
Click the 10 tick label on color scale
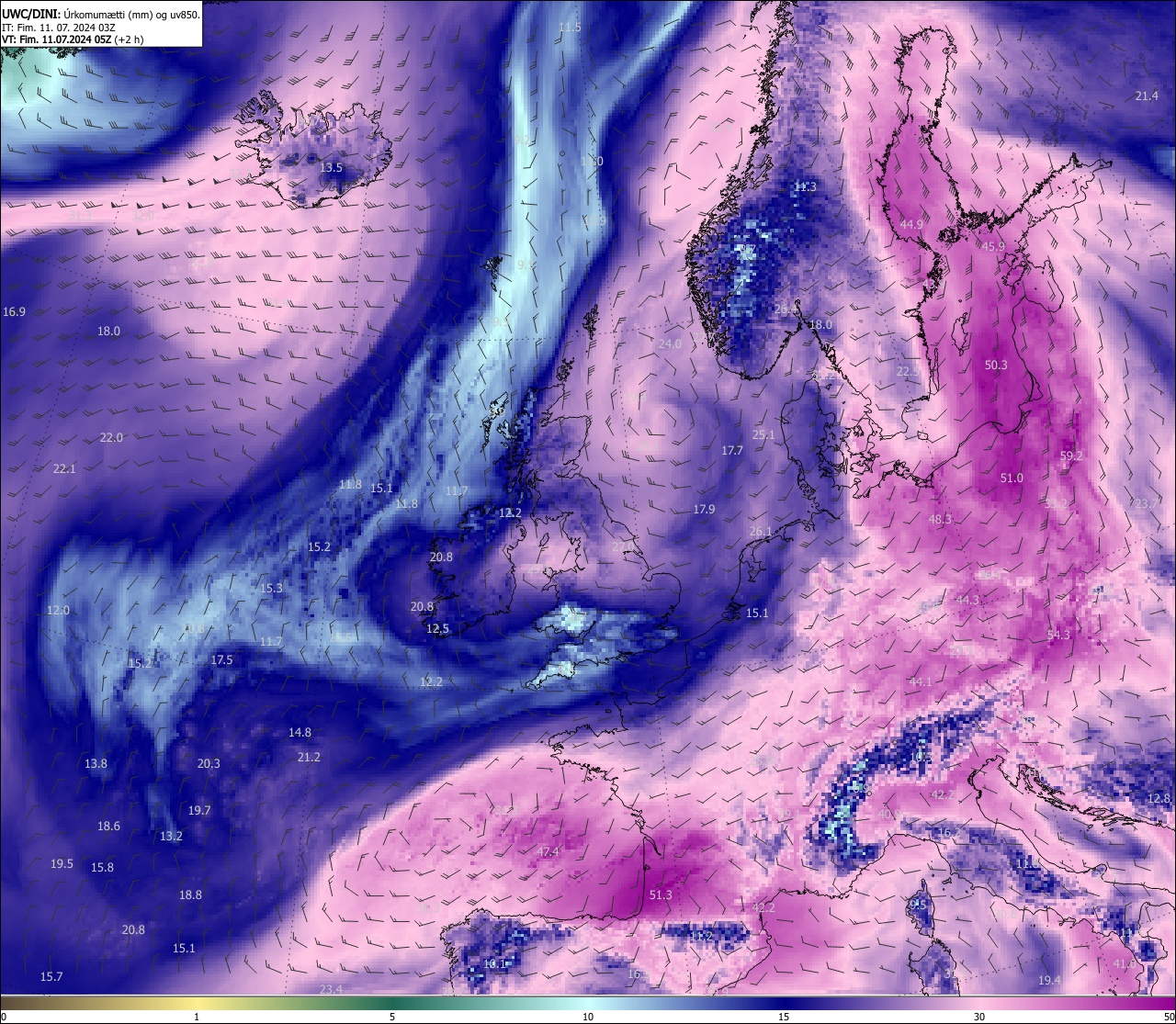tap(588, 1017)
